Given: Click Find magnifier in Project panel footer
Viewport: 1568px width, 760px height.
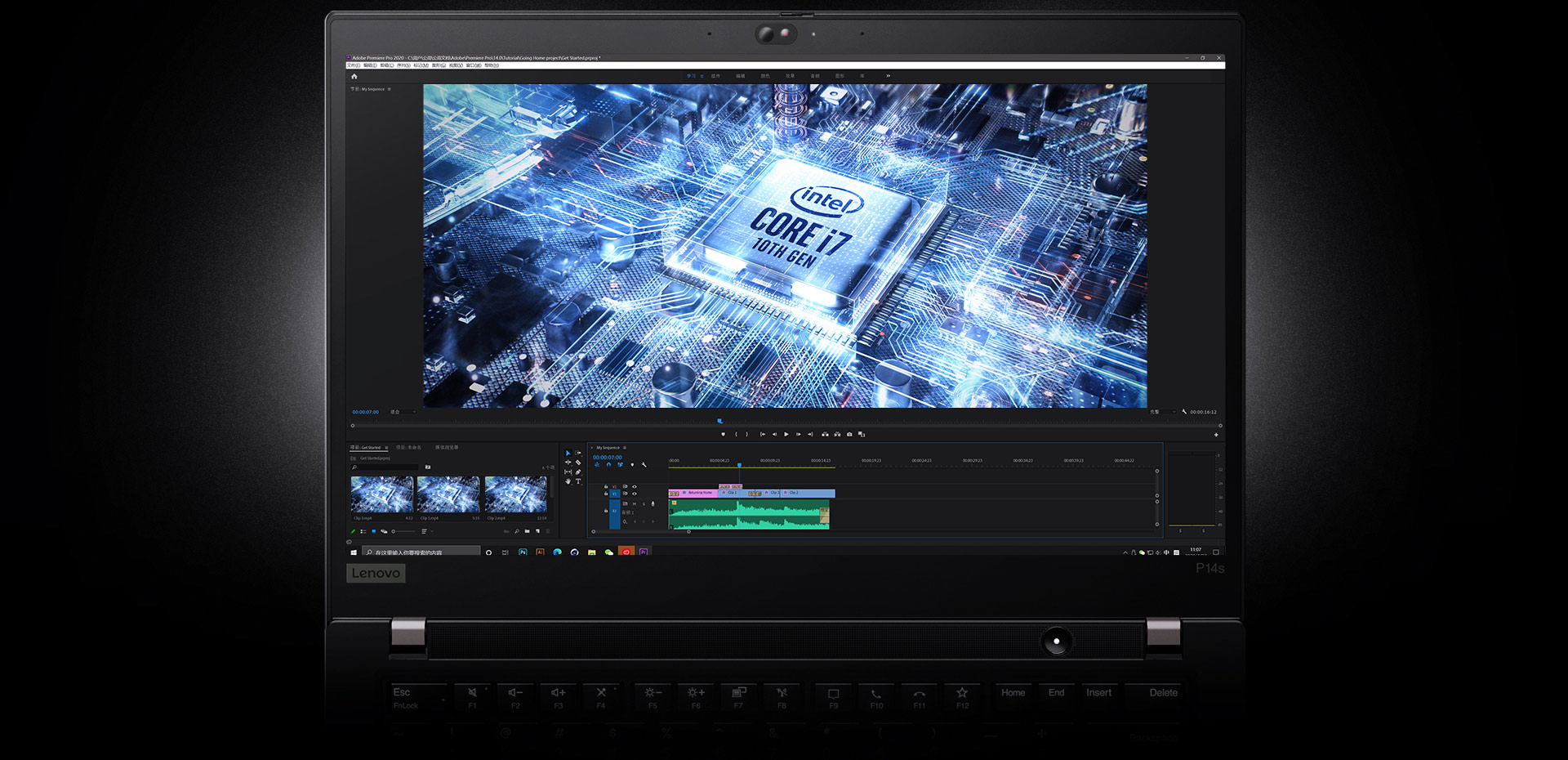Looking at the screenshot, I should [517, 531].
